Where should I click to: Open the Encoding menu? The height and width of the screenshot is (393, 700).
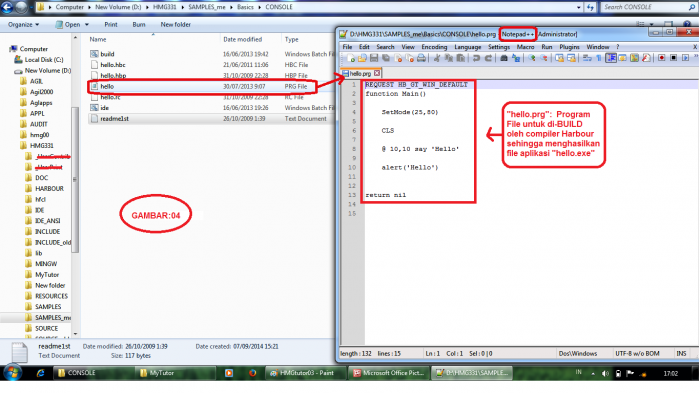click(x=434, y=47)
